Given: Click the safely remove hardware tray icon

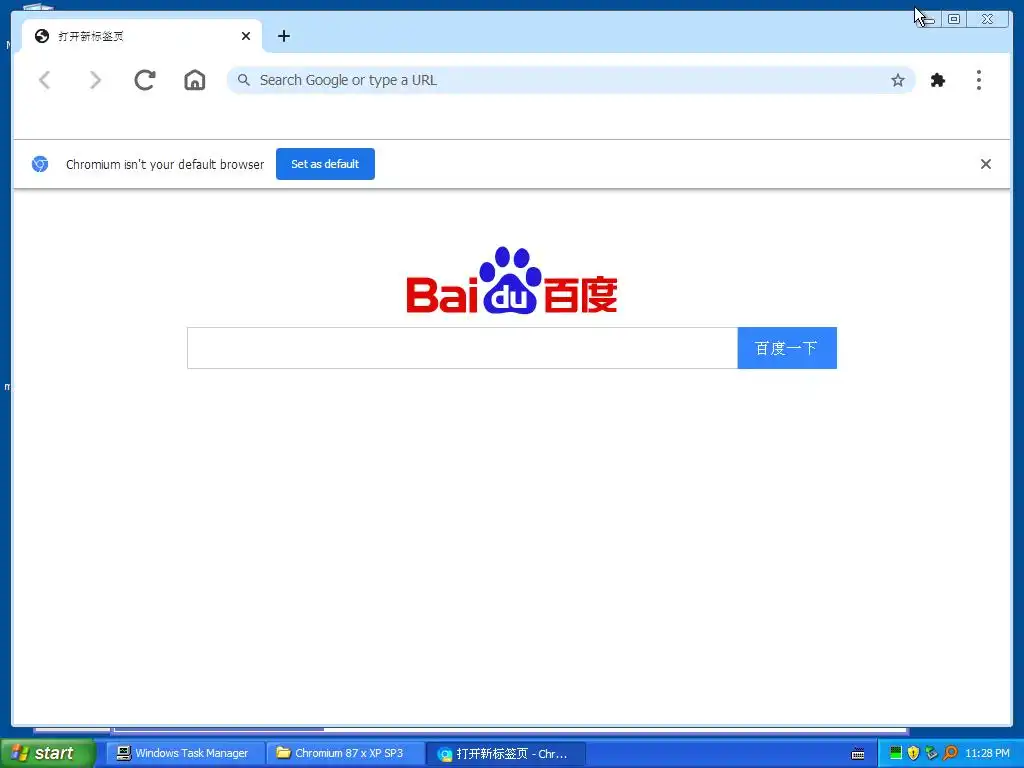Looking at the screenshot, I should pyautogui.click(x=932, y=753).
